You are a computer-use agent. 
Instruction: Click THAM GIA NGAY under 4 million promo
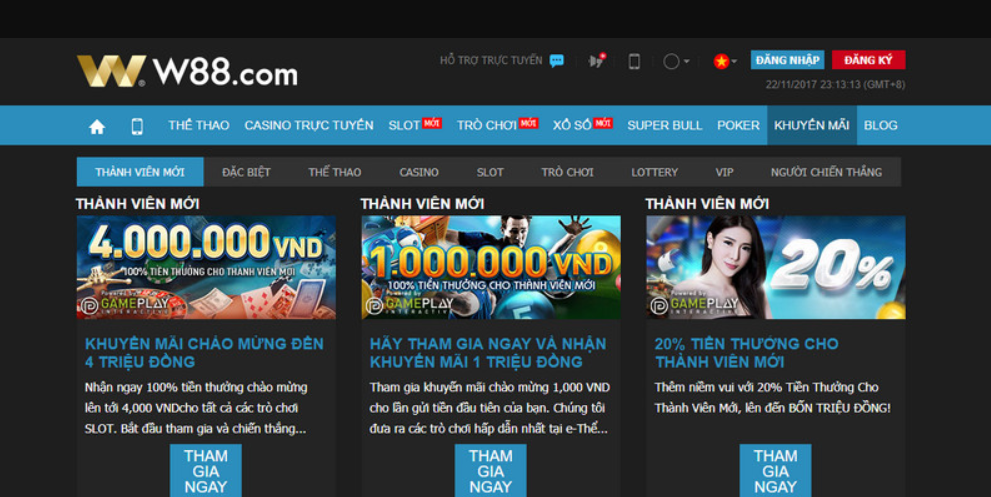[x=205, y=471]
